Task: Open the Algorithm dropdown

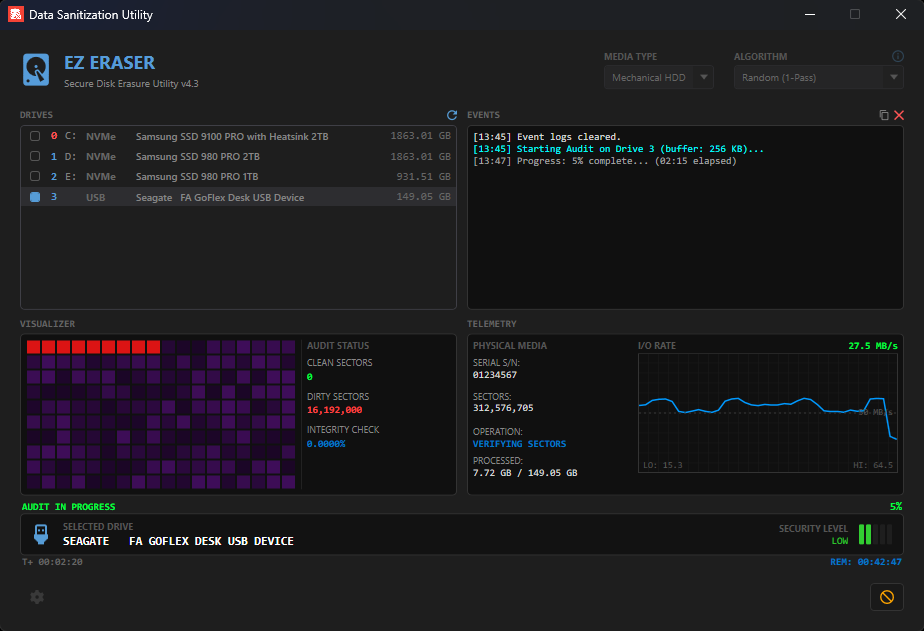Action: pyautogui.click(x=818, y=77)
